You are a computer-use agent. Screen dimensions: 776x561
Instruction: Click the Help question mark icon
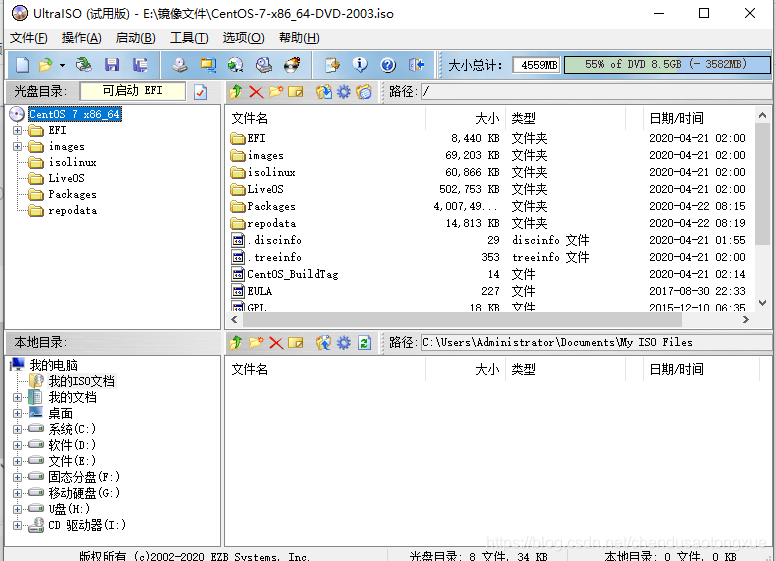pyautogui.click(x=388, y=65)
